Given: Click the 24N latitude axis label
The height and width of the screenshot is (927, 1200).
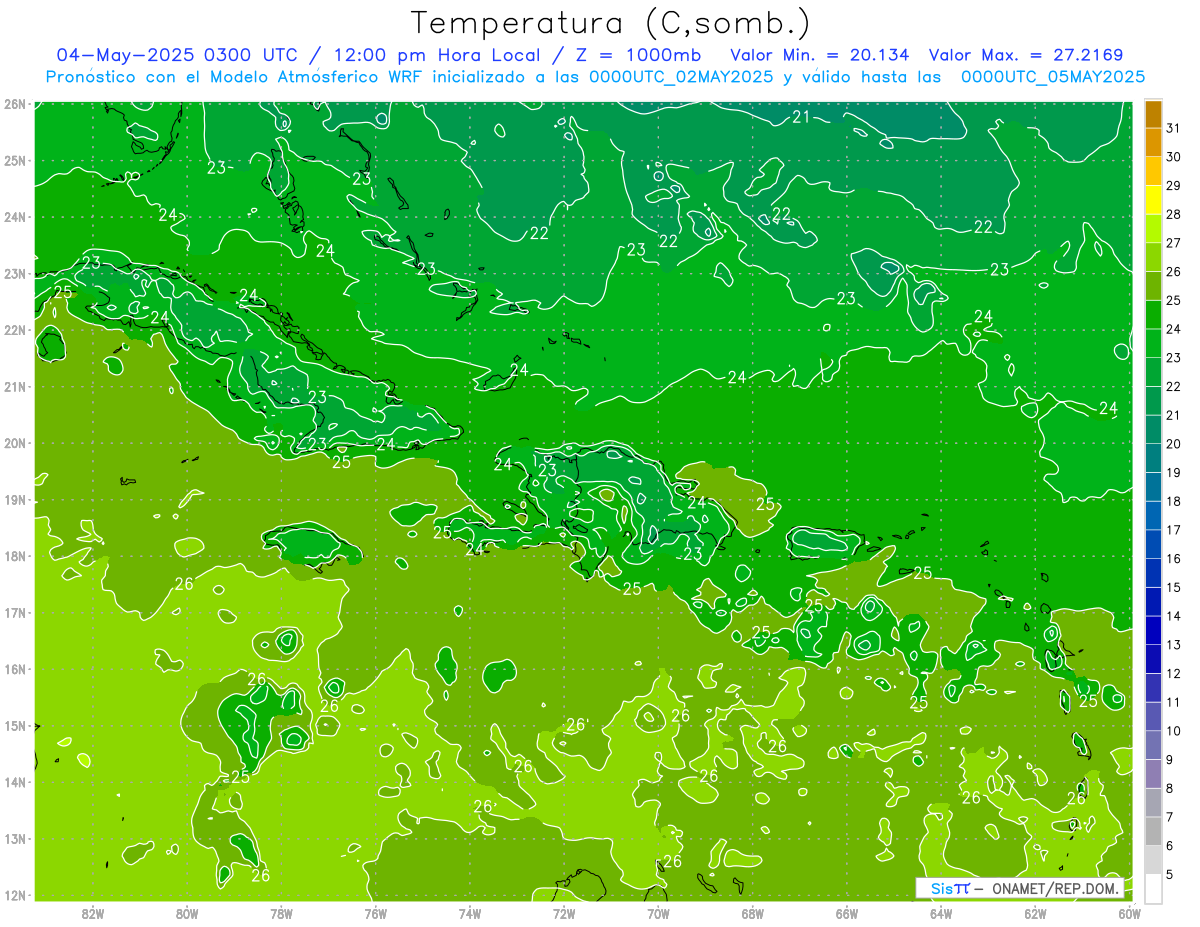Looking at the screenshot, I should [14, 217].
